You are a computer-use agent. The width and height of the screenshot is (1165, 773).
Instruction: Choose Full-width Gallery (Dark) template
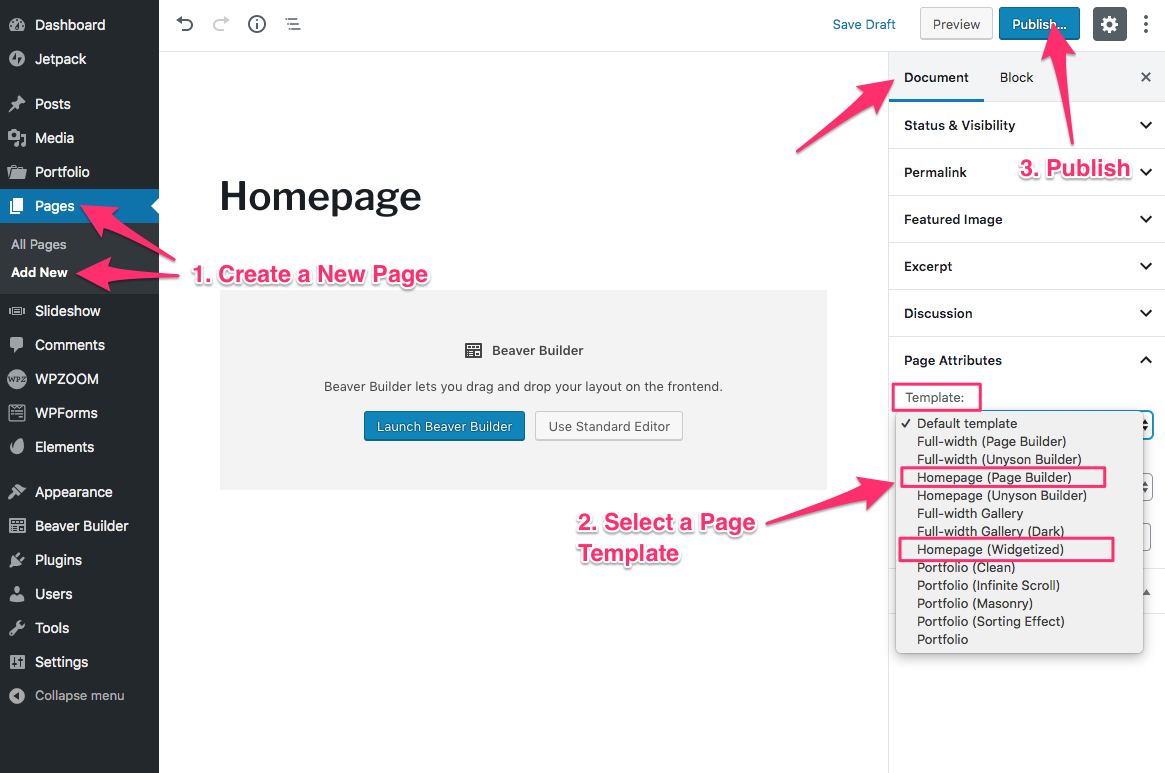click(1019, 531)
